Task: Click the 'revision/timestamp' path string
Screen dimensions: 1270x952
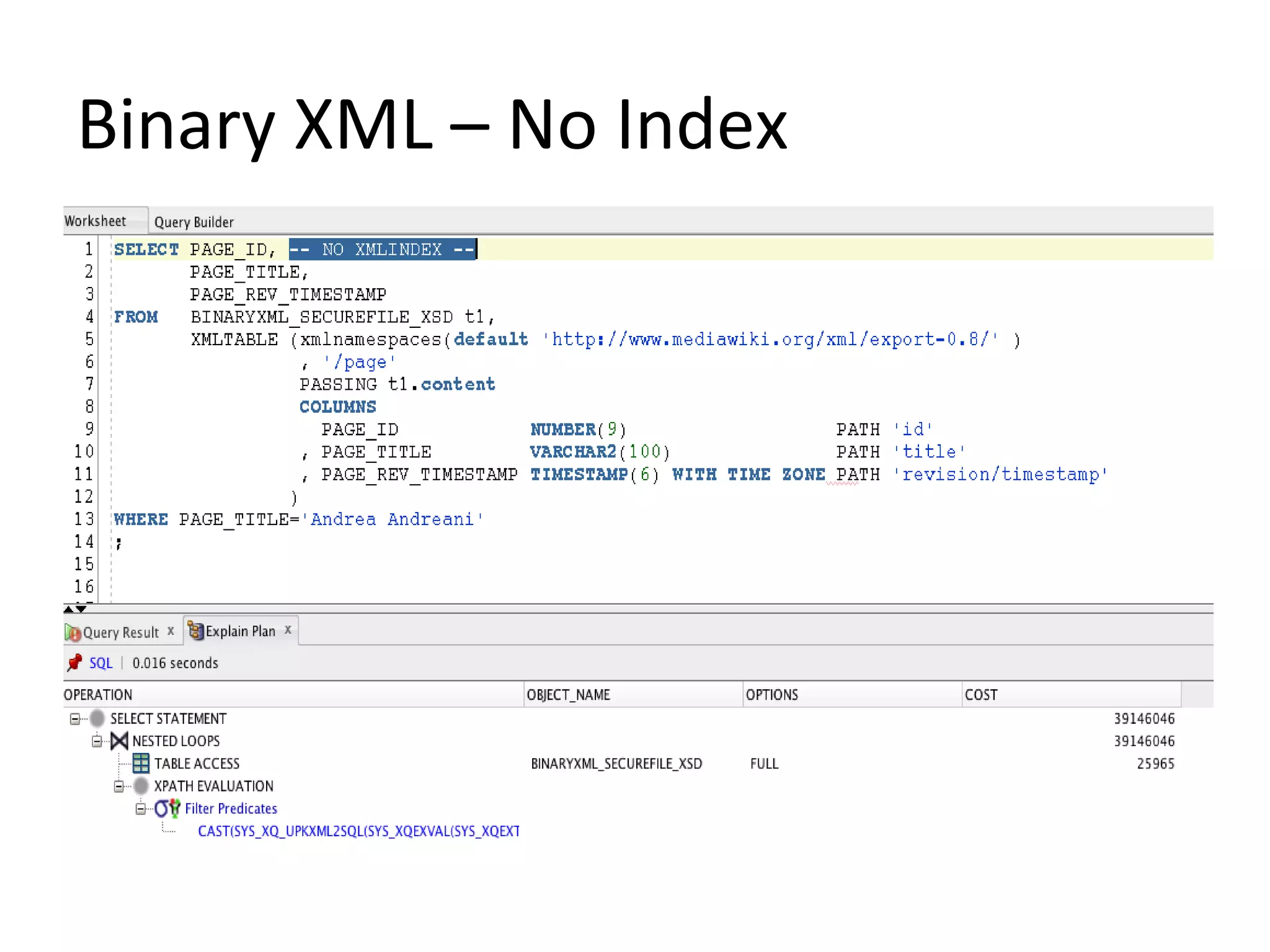Action: pyautogui.click(x=1000, y=475)
